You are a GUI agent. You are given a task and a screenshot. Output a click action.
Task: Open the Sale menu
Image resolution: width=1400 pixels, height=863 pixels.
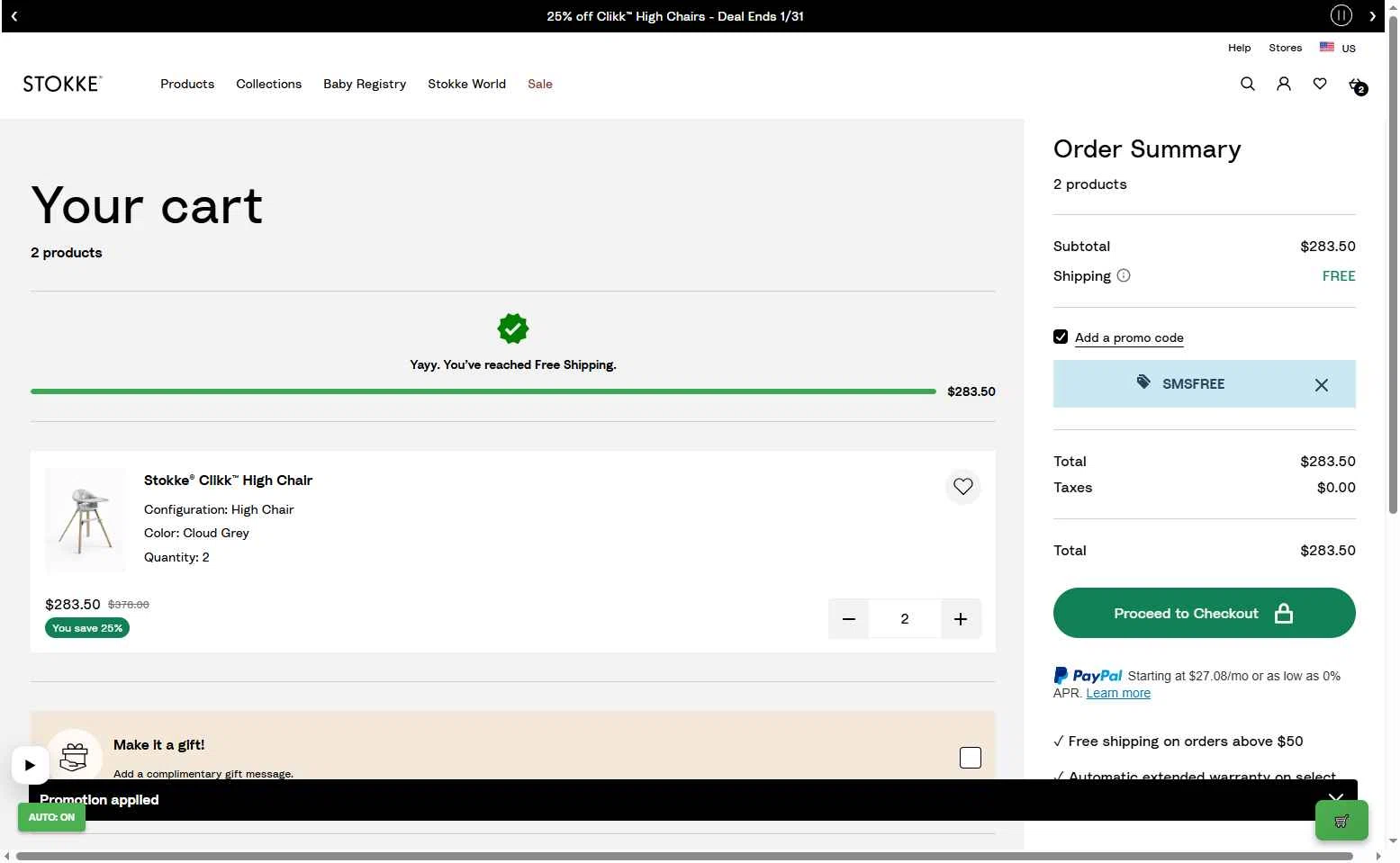[x=540, y=84]
